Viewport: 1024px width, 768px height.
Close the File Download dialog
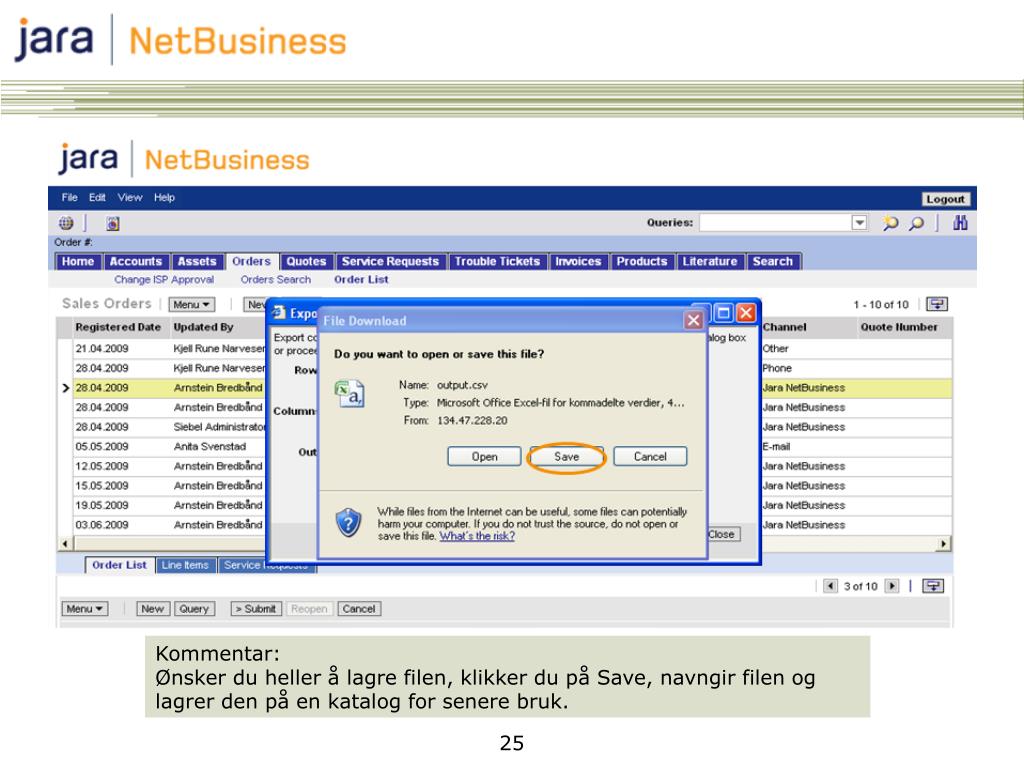point(694,320)
